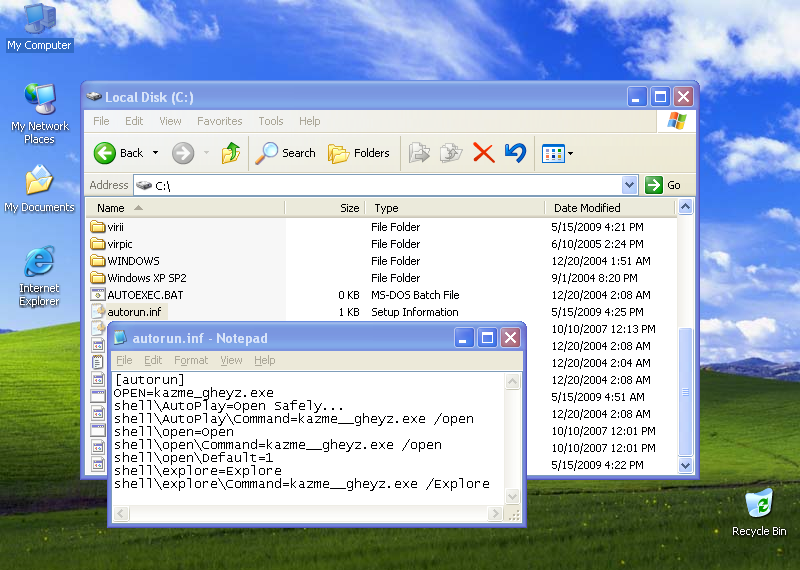
Task: Open My Computer desktop icon
Action: point(39,28)
